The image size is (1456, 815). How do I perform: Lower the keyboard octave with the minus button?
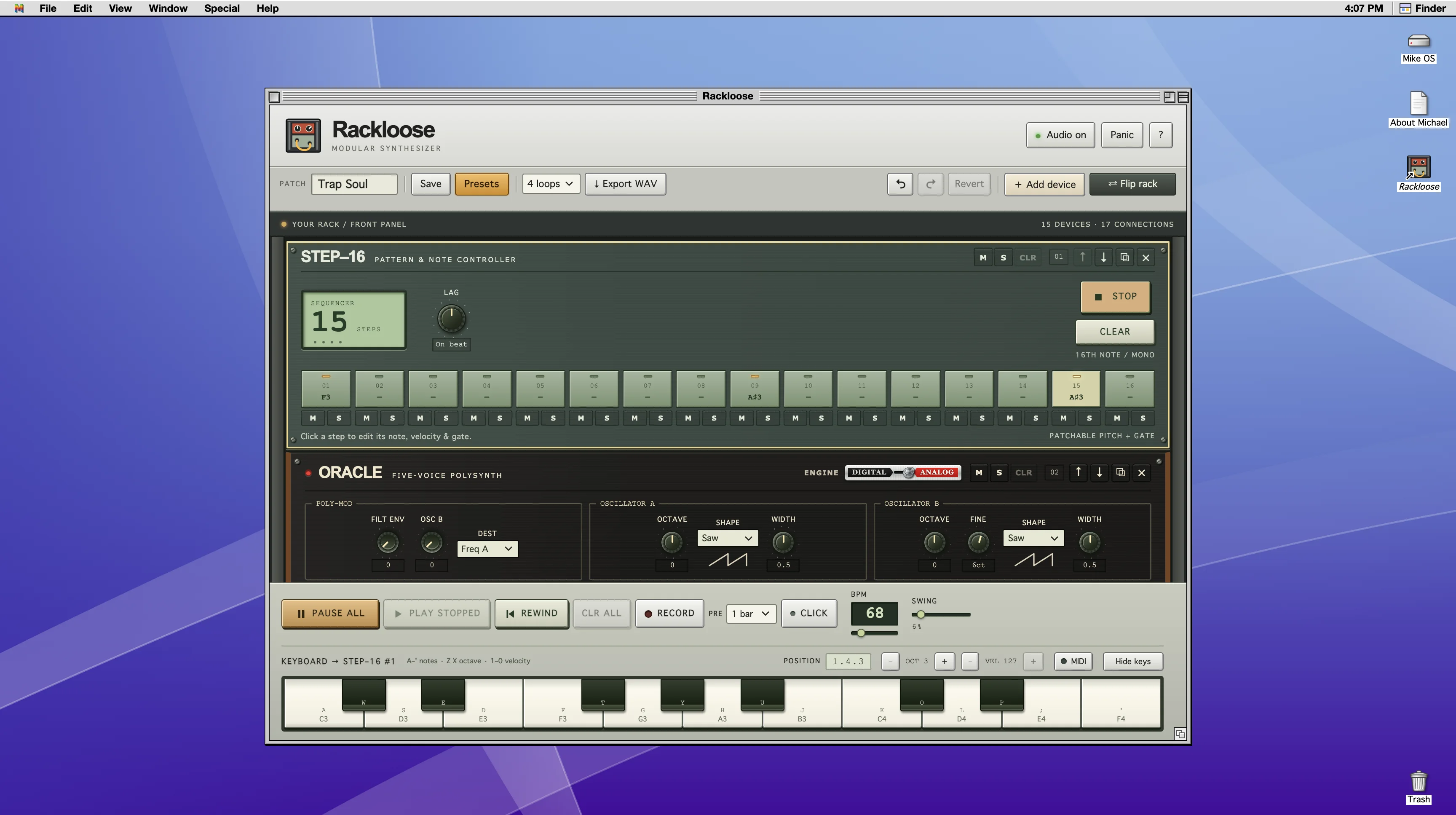pos(890,661)
